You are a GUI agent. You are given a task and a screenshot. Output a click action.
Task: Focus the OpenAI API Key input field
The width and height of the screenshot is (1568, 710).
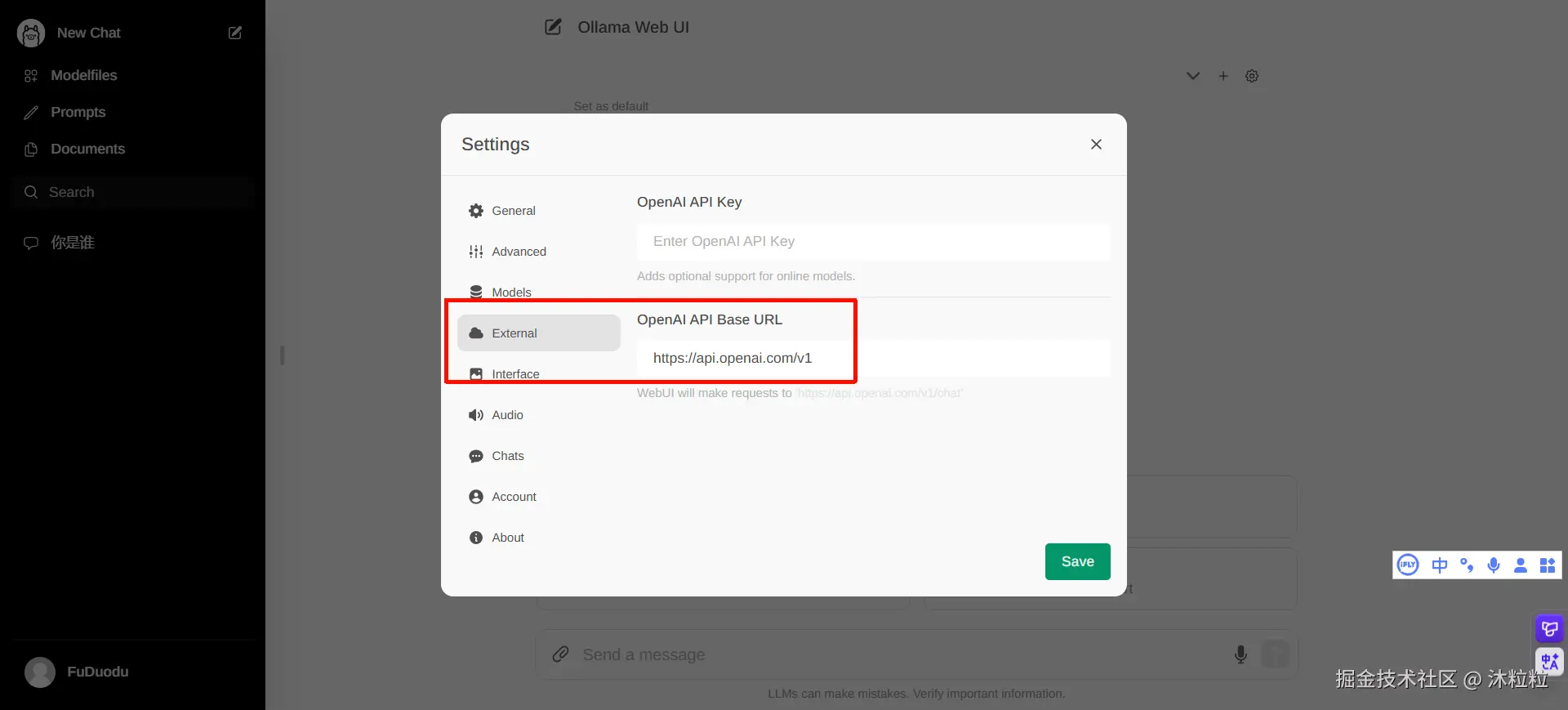pos(873,242)
